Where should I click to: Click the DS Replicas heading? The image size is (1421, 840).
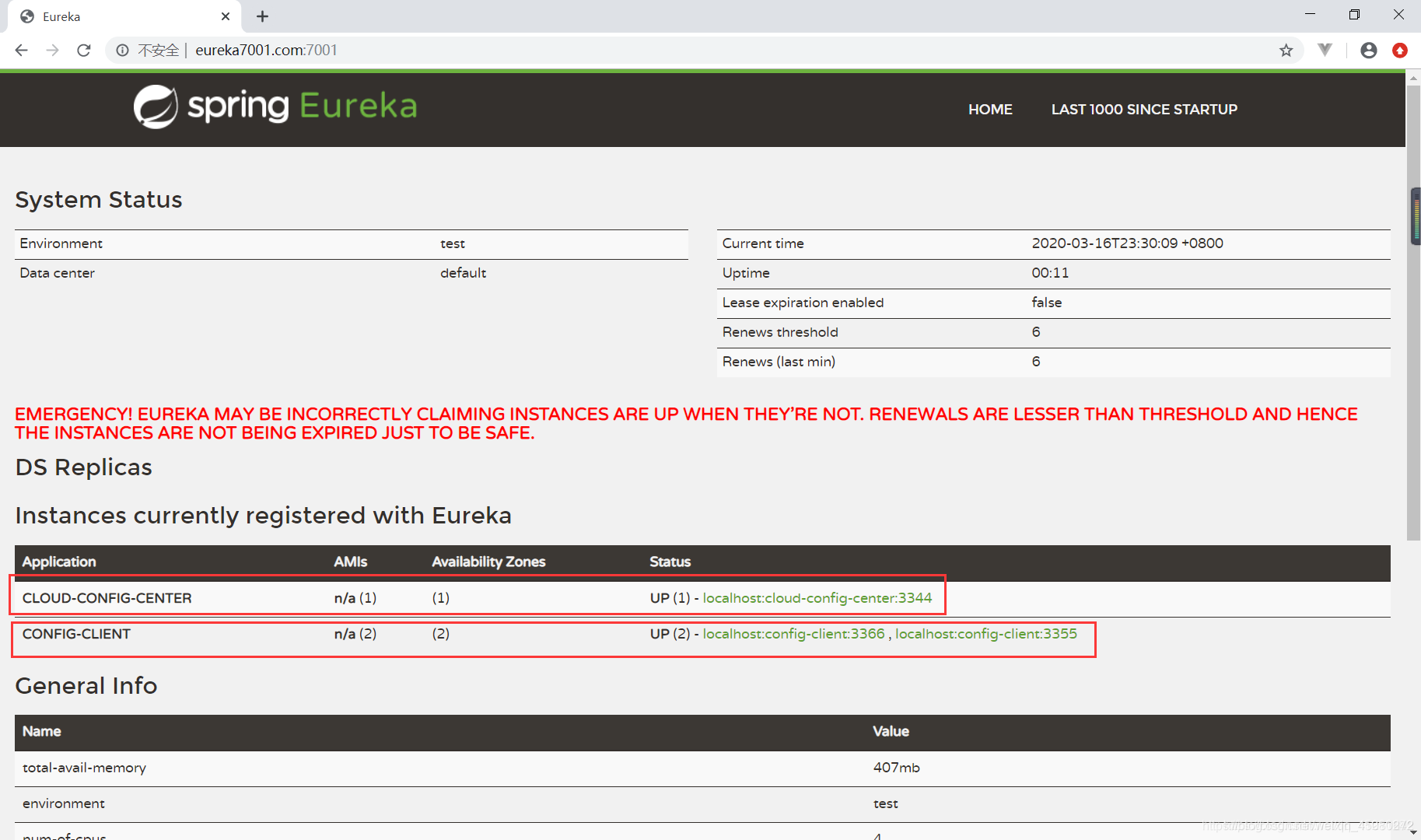click(84, 467)
